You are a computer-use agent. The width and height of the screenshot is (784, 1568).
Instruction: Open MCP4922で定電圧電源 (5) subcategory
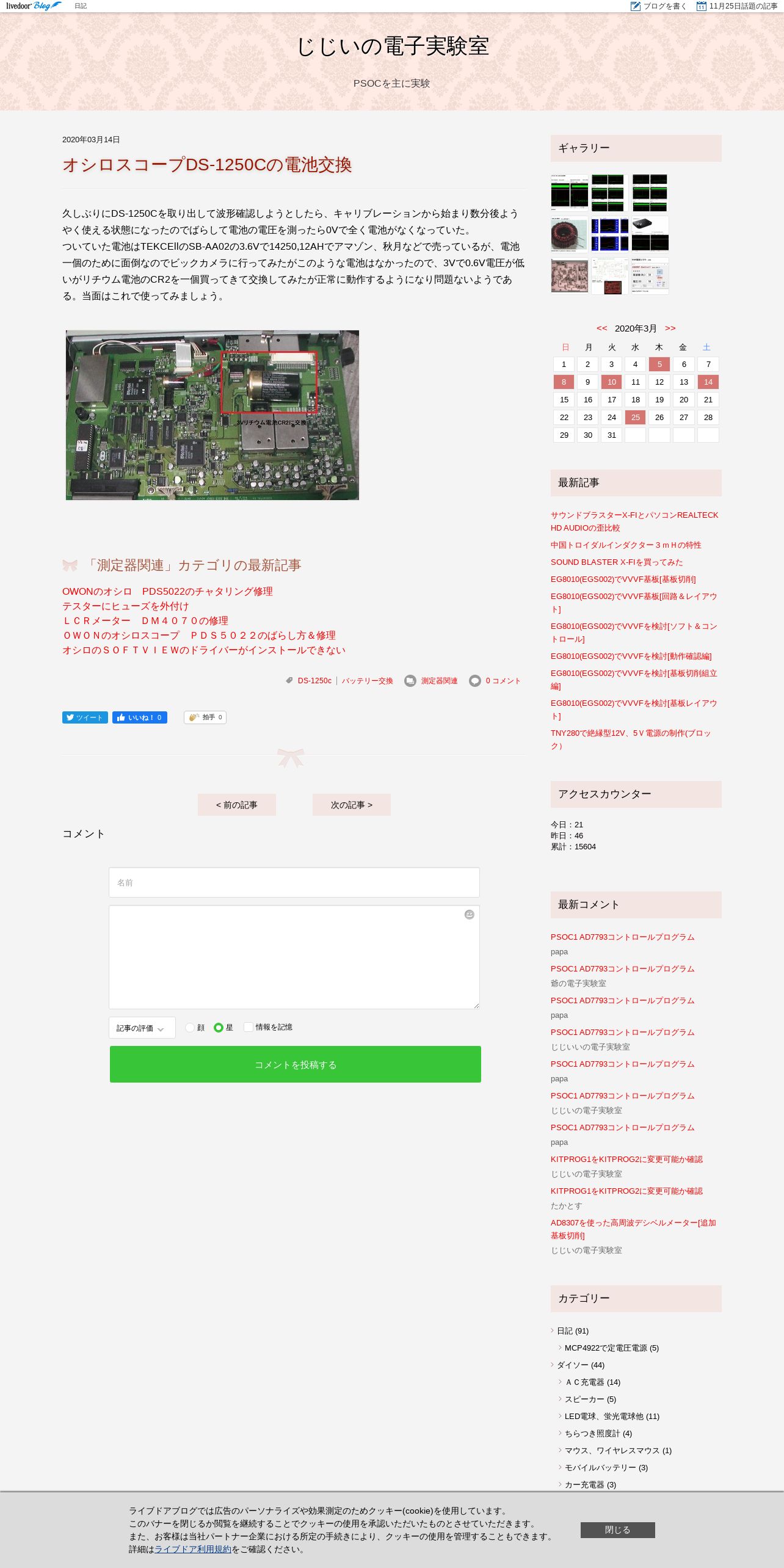point(612,1348)
